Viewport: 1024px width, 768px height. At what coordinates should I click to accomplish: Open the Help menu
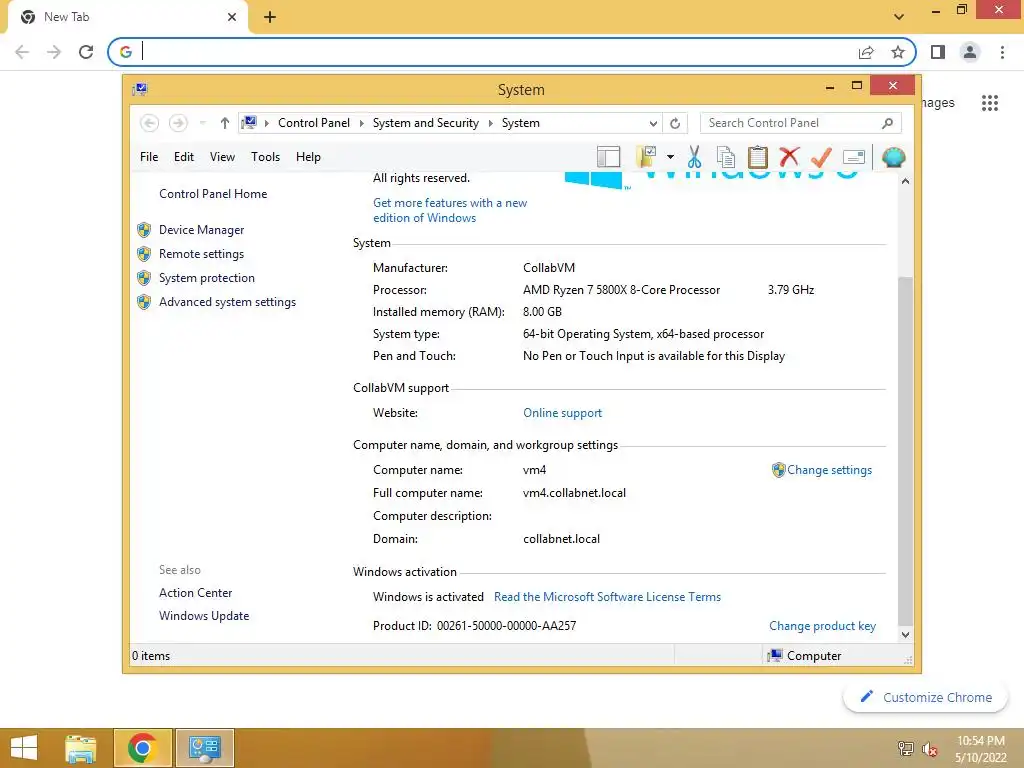point(308,157)
